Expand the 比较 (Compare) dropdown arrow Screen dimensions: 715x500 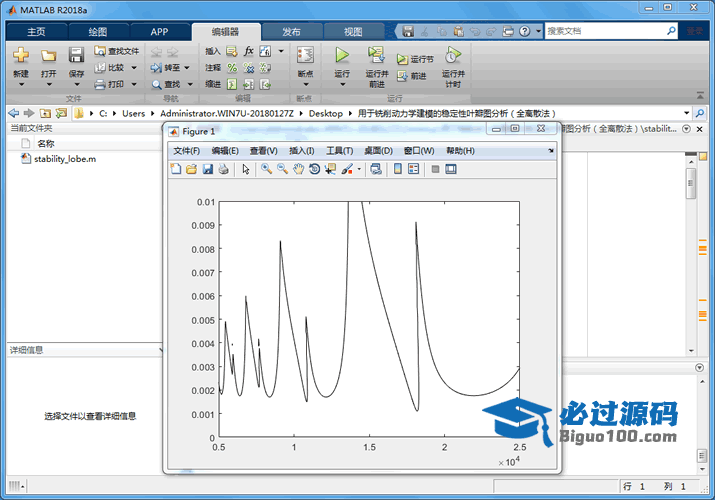134,67
